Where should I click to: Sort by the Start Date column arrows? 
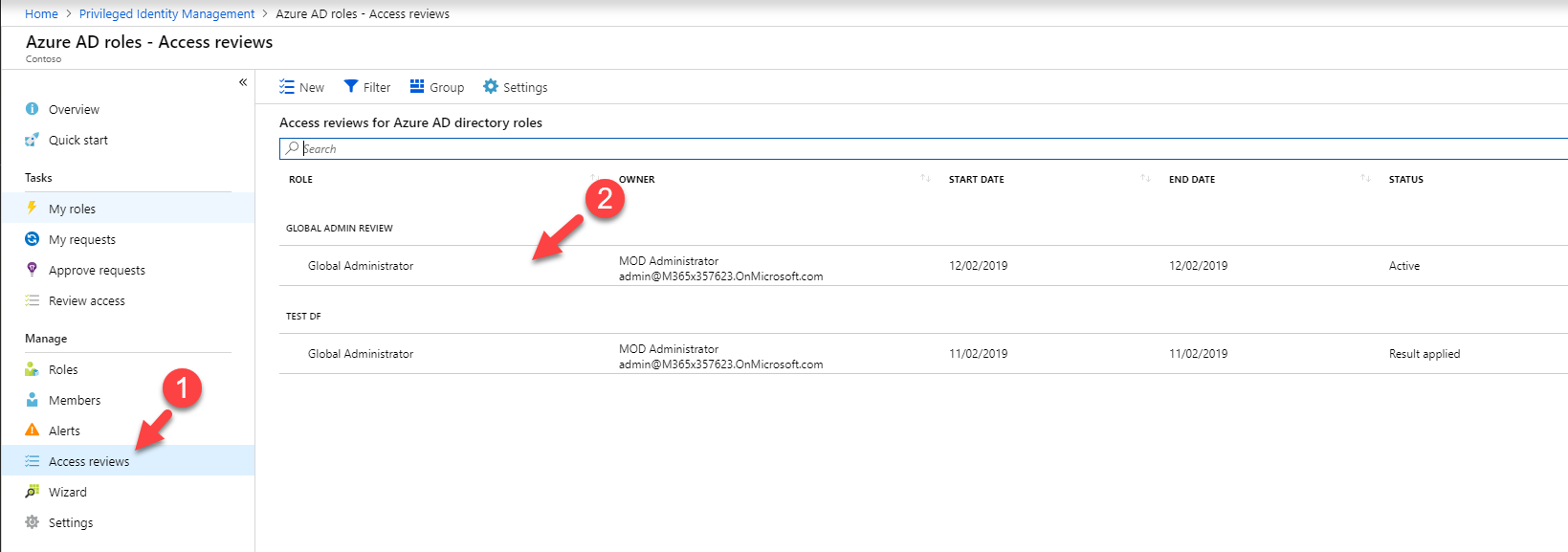[x=1145, y=179]
